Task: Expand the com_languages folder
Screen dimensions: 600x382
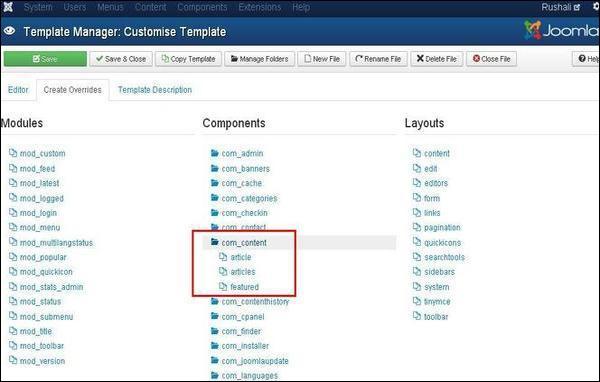Action: pos(249,375)
